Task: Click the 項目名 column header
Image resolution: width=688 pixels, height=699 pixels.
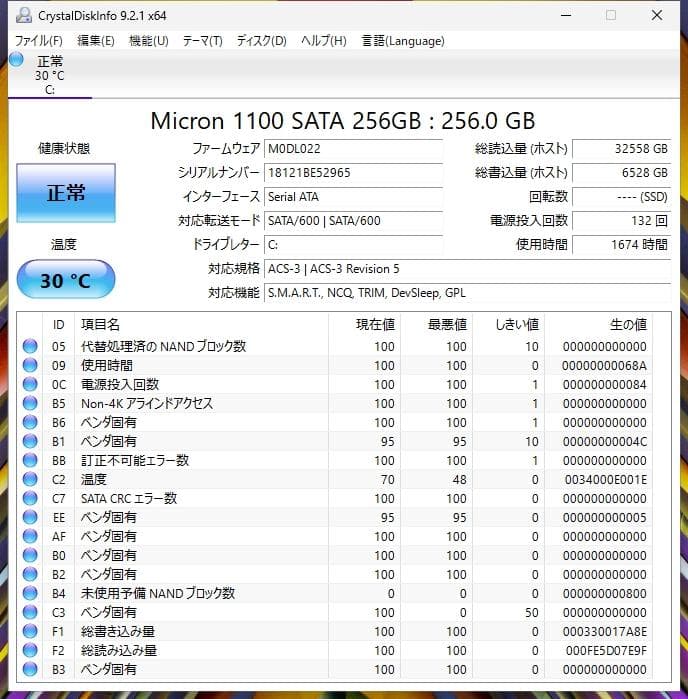Action: point(100,325)
